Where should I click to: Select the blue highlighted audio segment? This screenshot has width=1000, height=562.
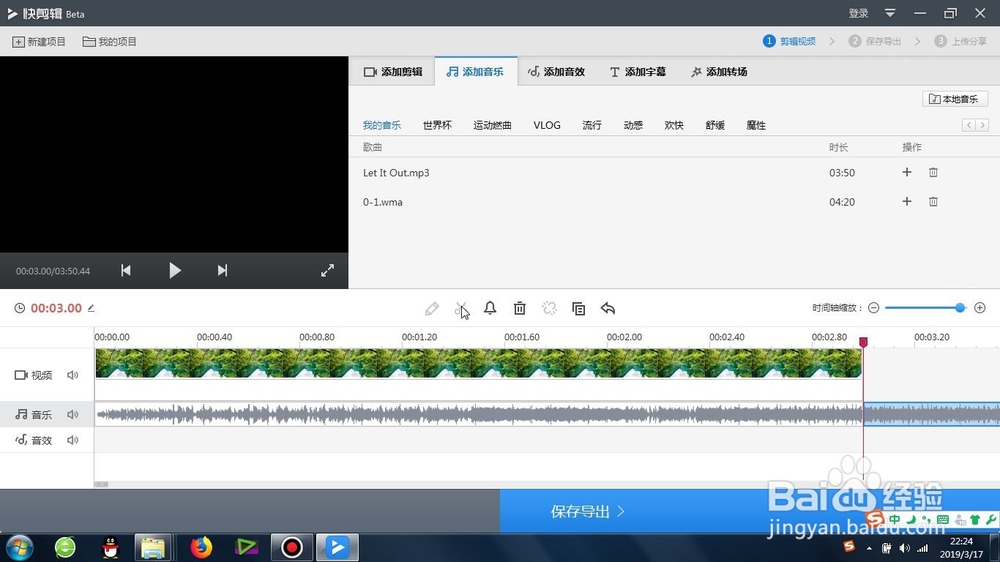(x=931, y=415)
